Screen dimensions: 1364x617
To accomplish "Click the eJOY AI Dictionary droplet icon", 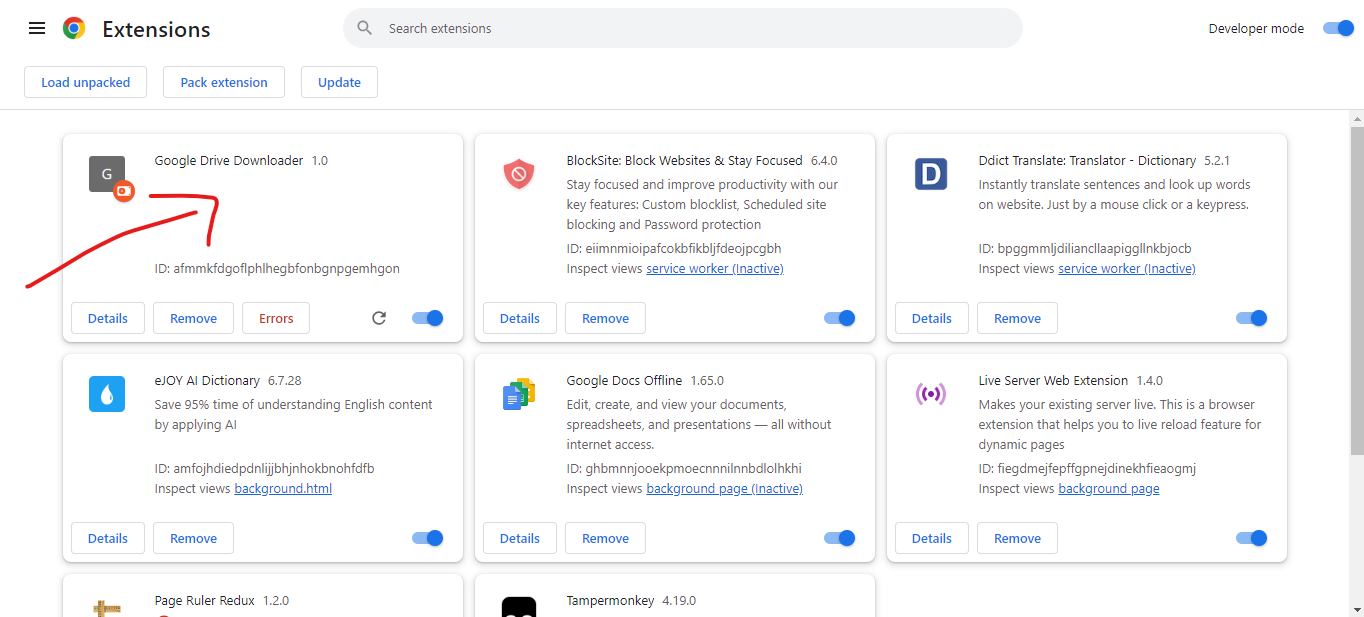I will [106, 394].
